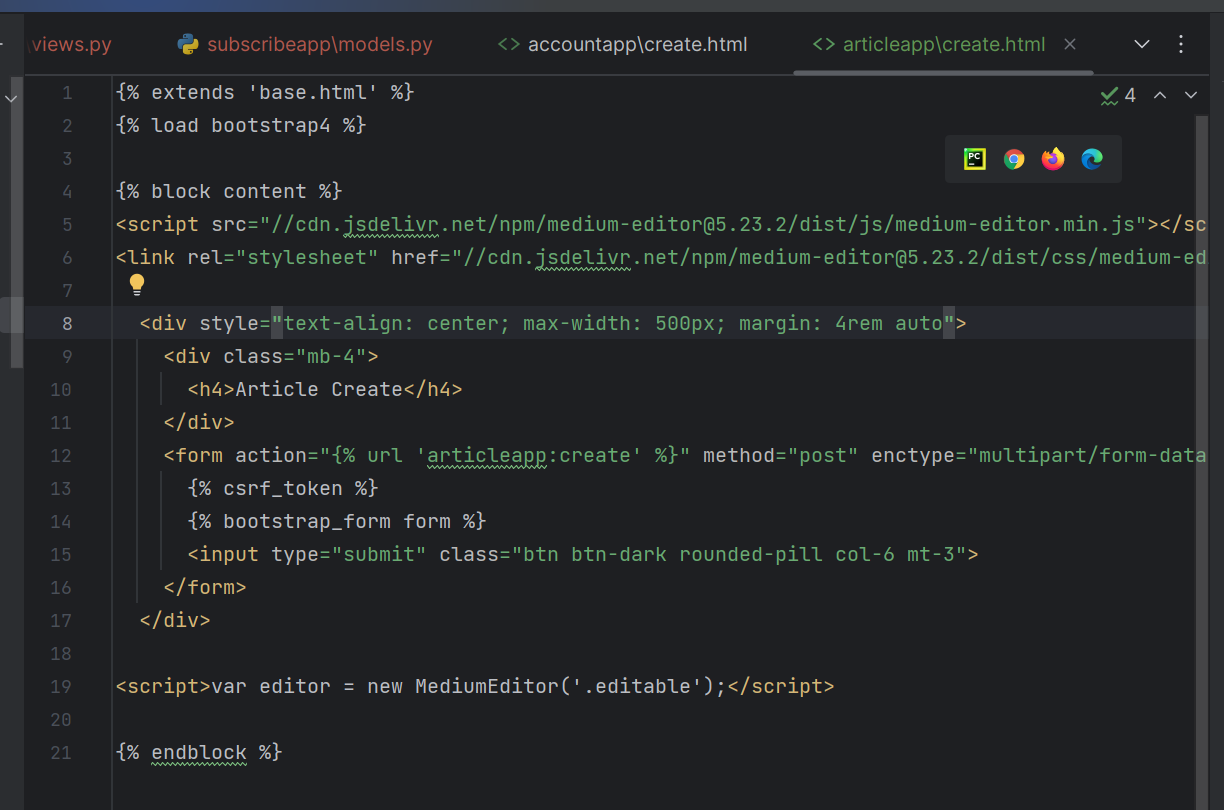Click closing </form> tag on line 16
Screen dimensions: 1224x810
coord(205,587)
